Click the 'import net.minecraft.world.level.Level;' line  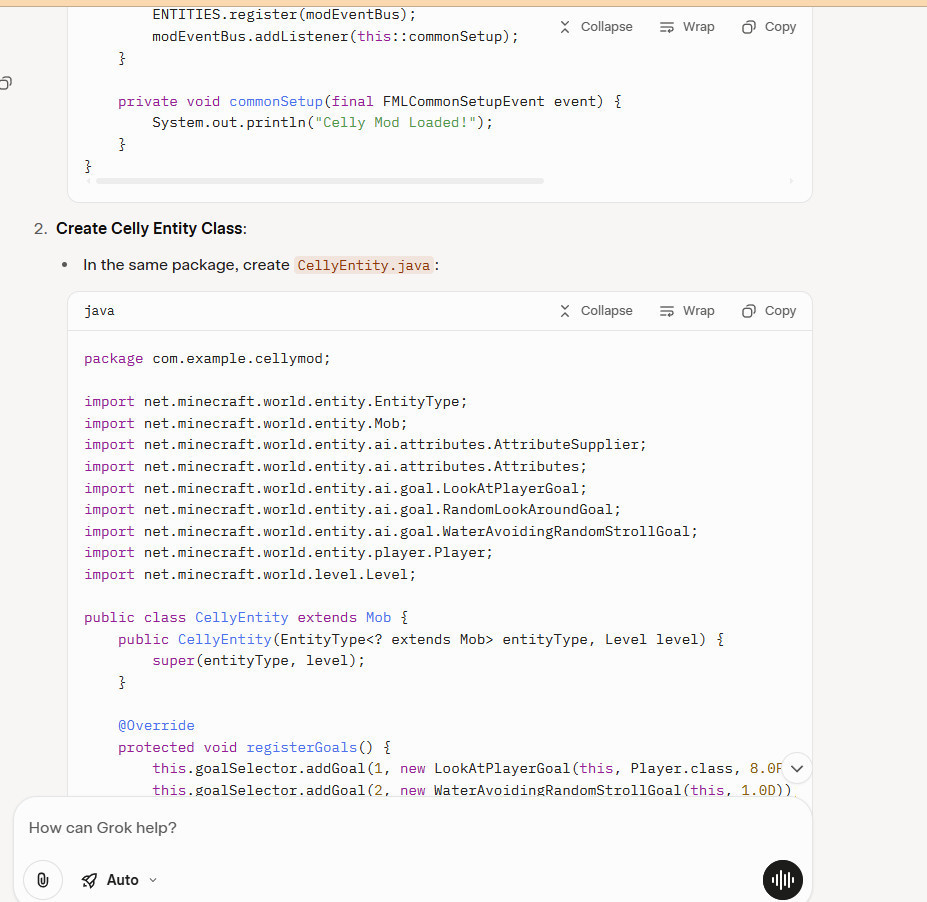coord(249,575)
